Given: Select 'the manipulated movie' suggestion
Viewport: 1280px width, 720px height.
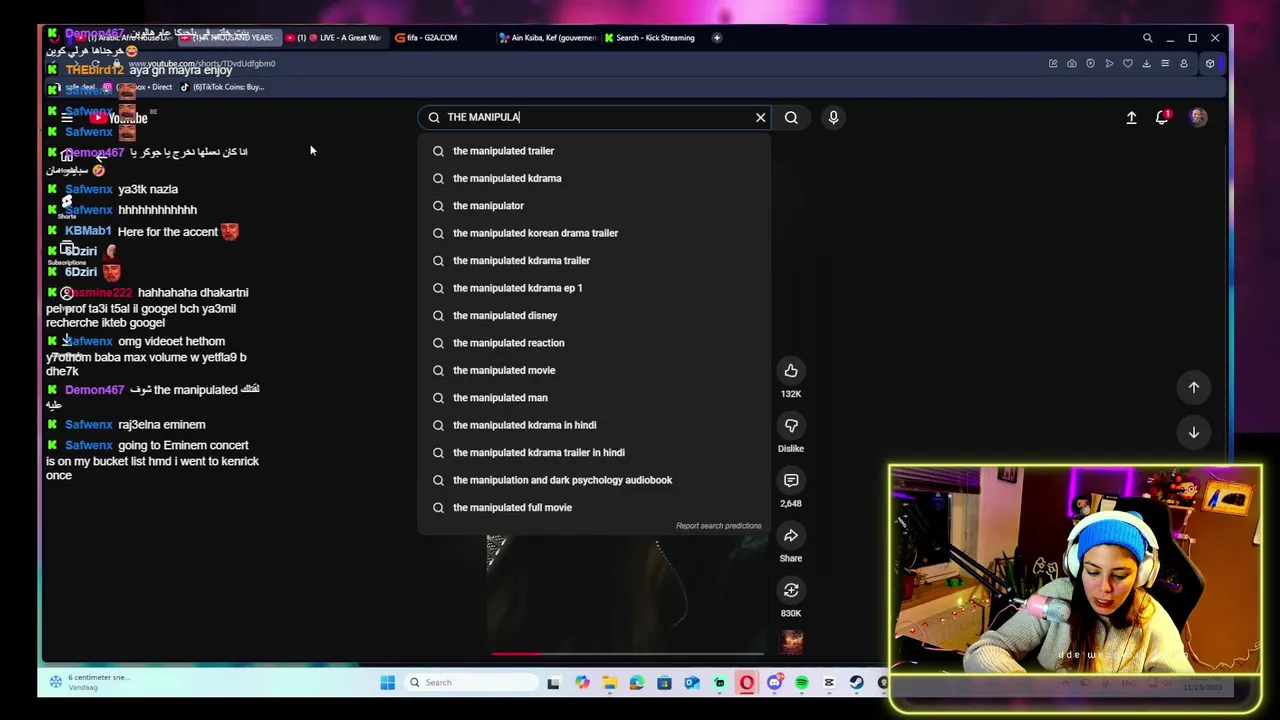Looking at the screenshot, I should pyautogui.click(x=595, y=370).
